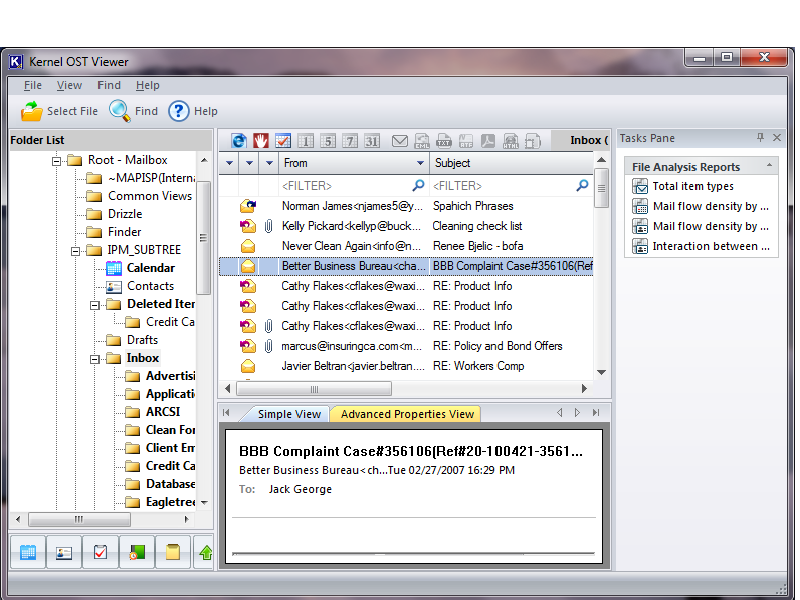Select the Contacts folder in tree

point(150,286)
